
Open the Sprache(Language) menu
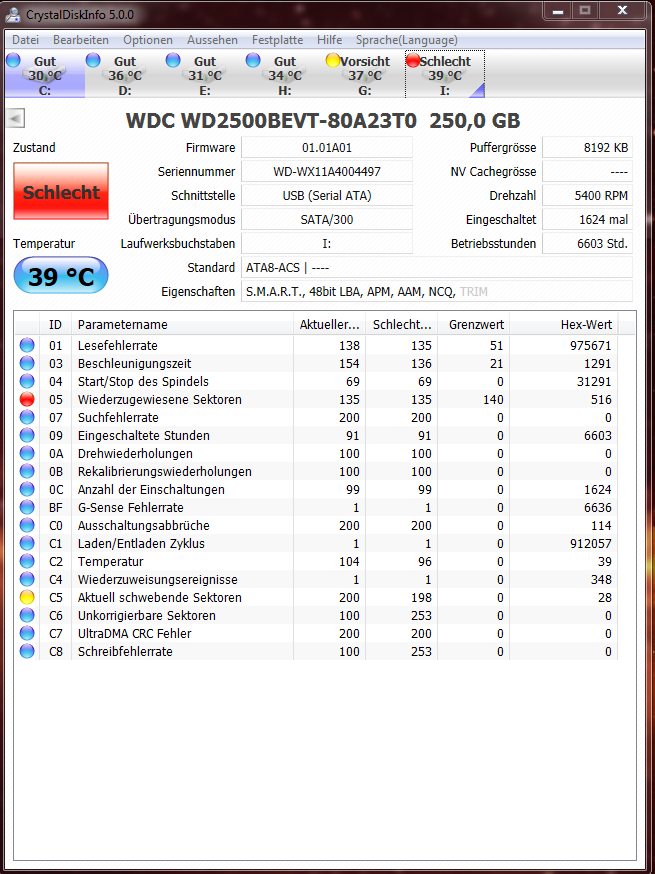click(407, 40)
